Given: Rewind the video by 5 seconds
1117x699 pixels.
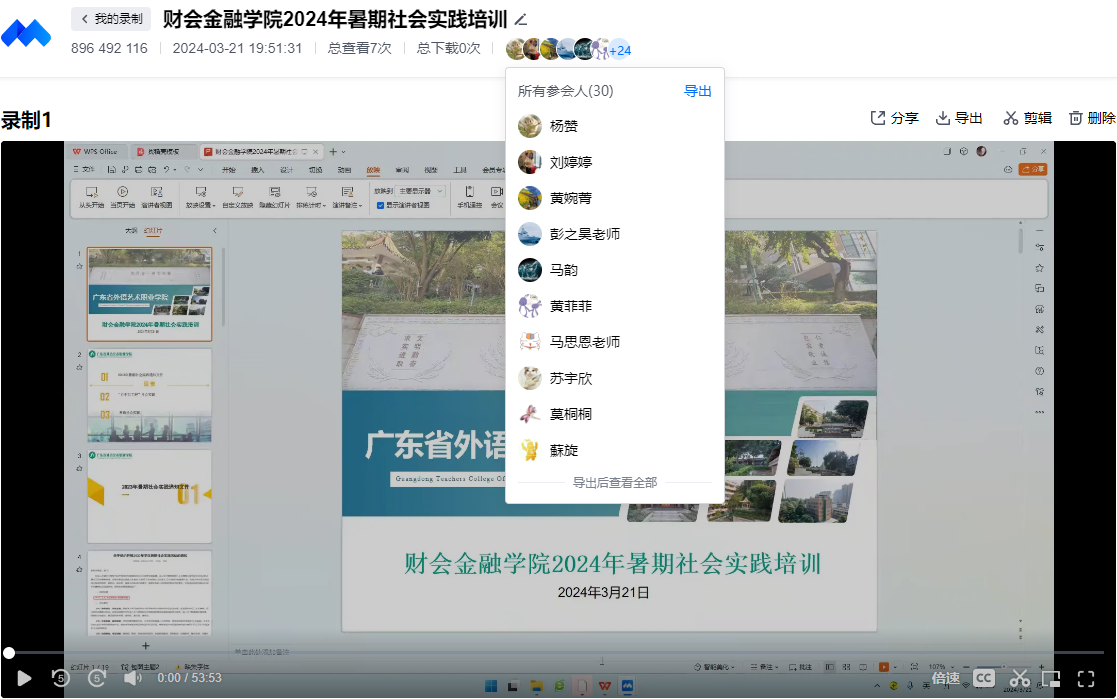Looking at the screenshot, I should pyautogui.click(x=61, y=678).
